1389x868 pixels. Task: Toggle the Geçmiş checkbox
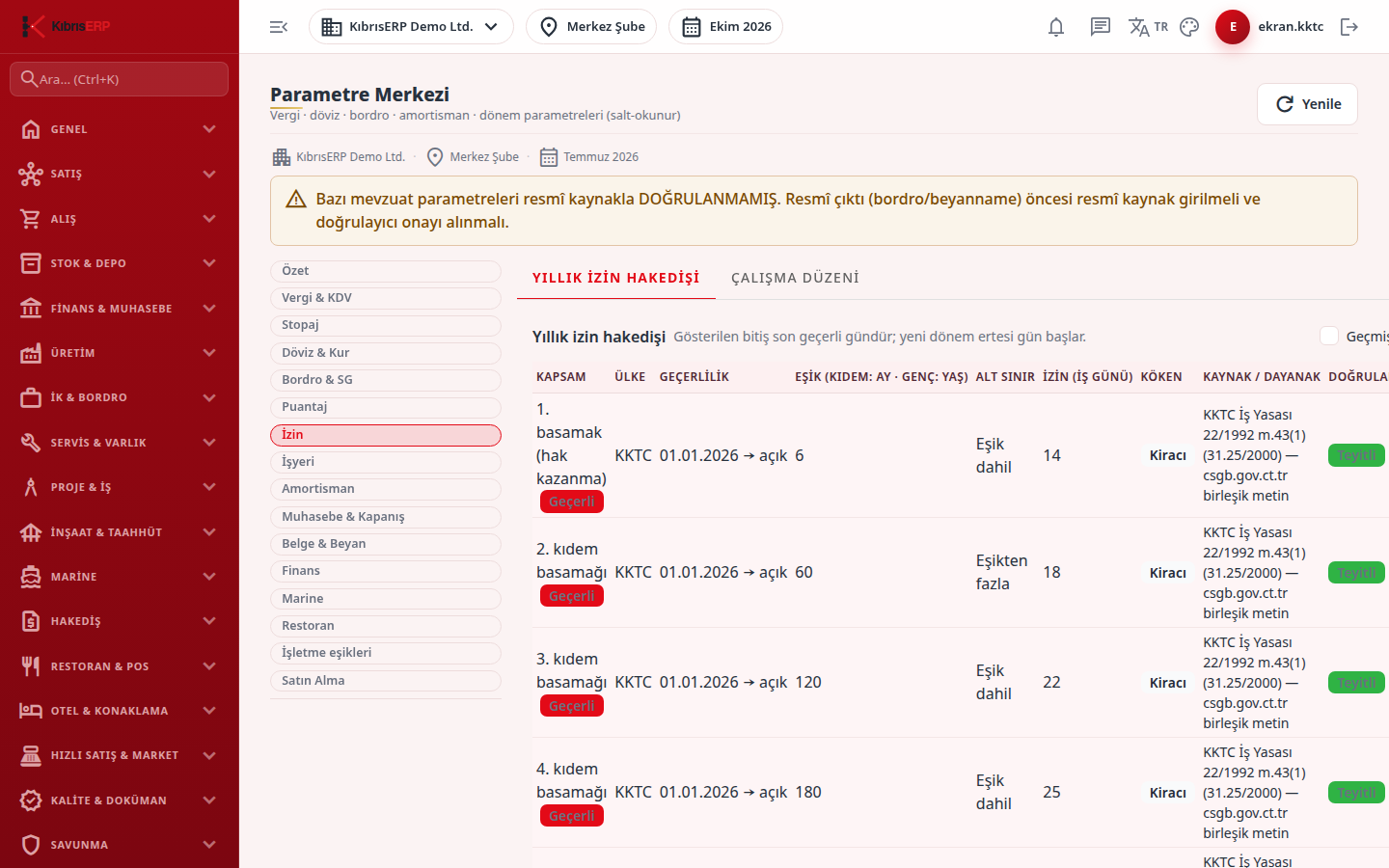(x=1329, y=336)
